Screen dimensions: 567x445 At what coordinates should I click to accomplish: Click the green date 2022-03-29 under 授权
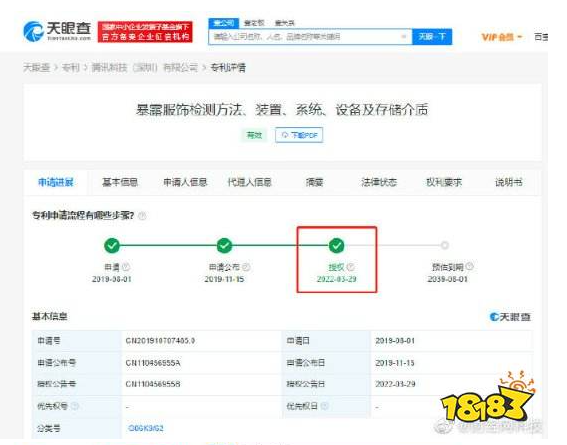coord(337,279)
